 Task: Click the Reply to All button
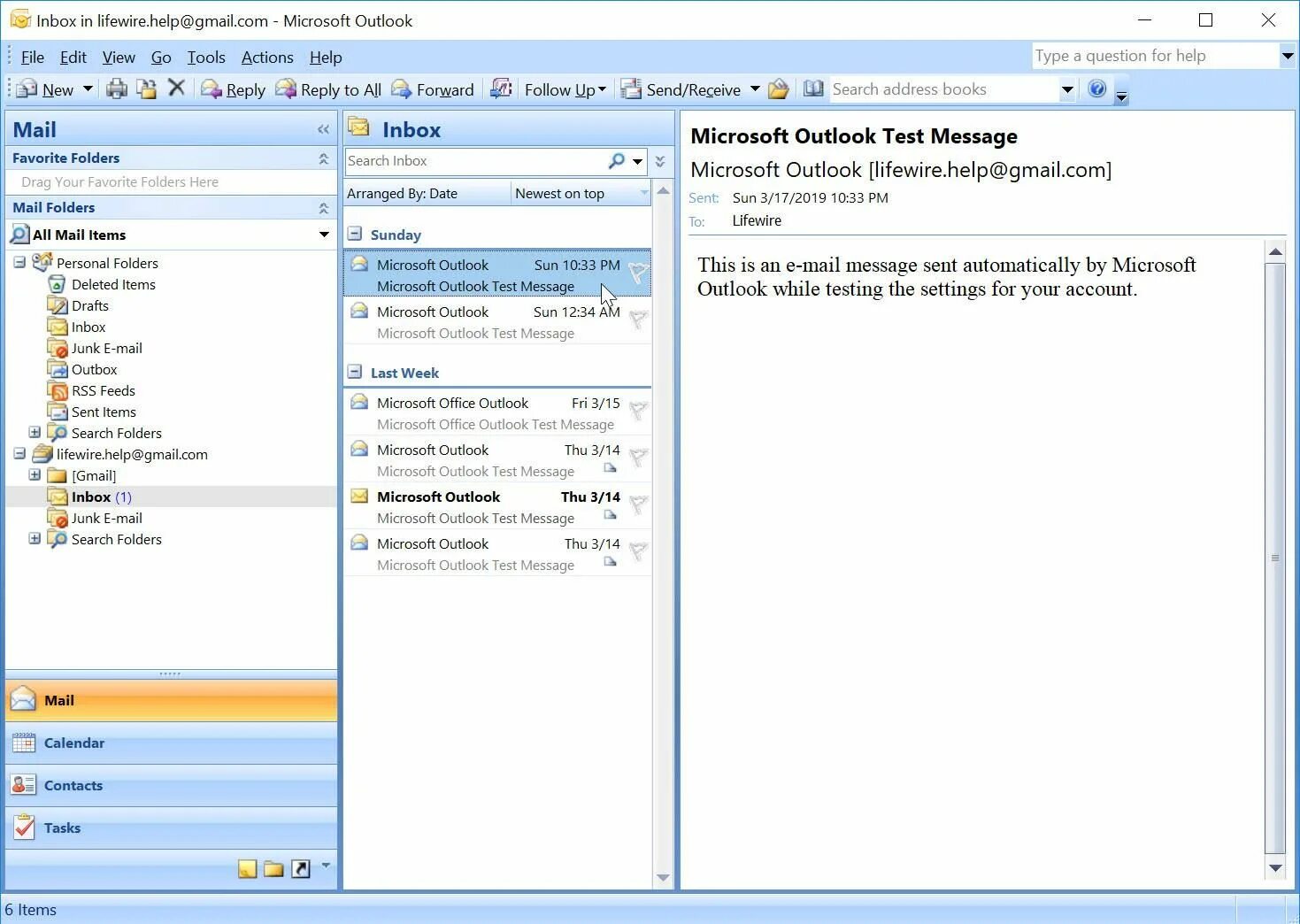coord(328,89)
